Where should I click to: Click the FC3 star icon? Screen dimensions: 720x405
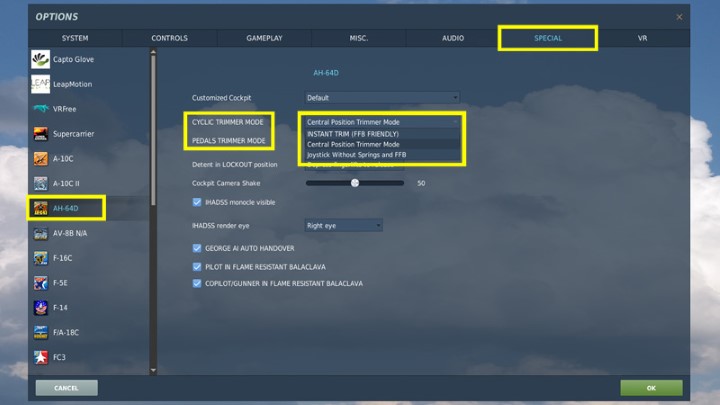click(40, 357)
